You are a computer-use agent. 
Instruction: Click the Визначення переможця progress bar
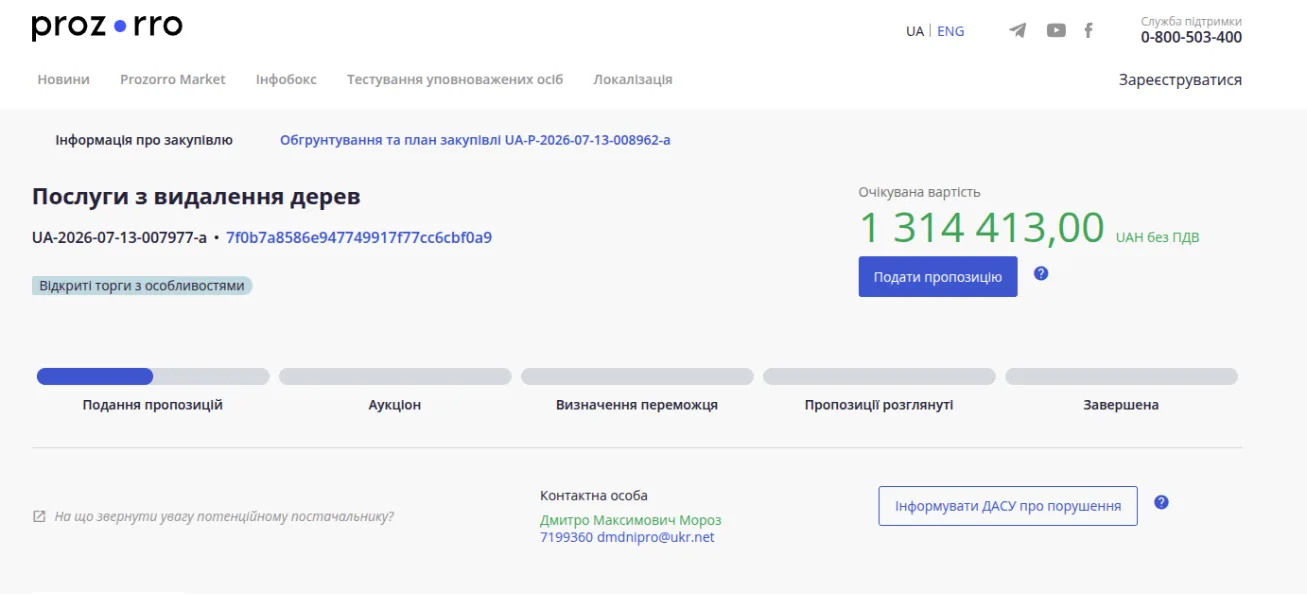[x=637, y=377]
